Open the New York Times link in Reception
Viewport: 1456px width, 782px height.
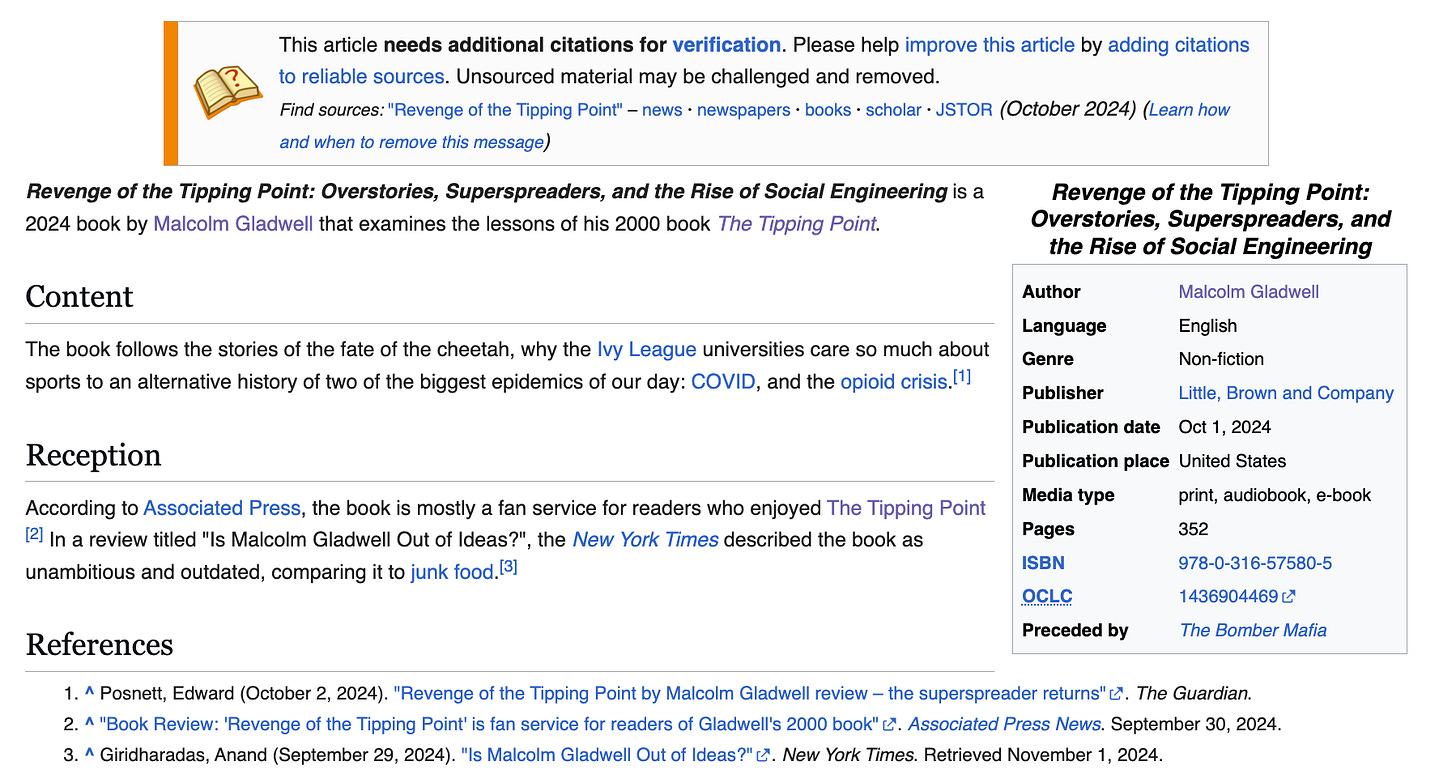pyautogui.click(x=646, y=540)
